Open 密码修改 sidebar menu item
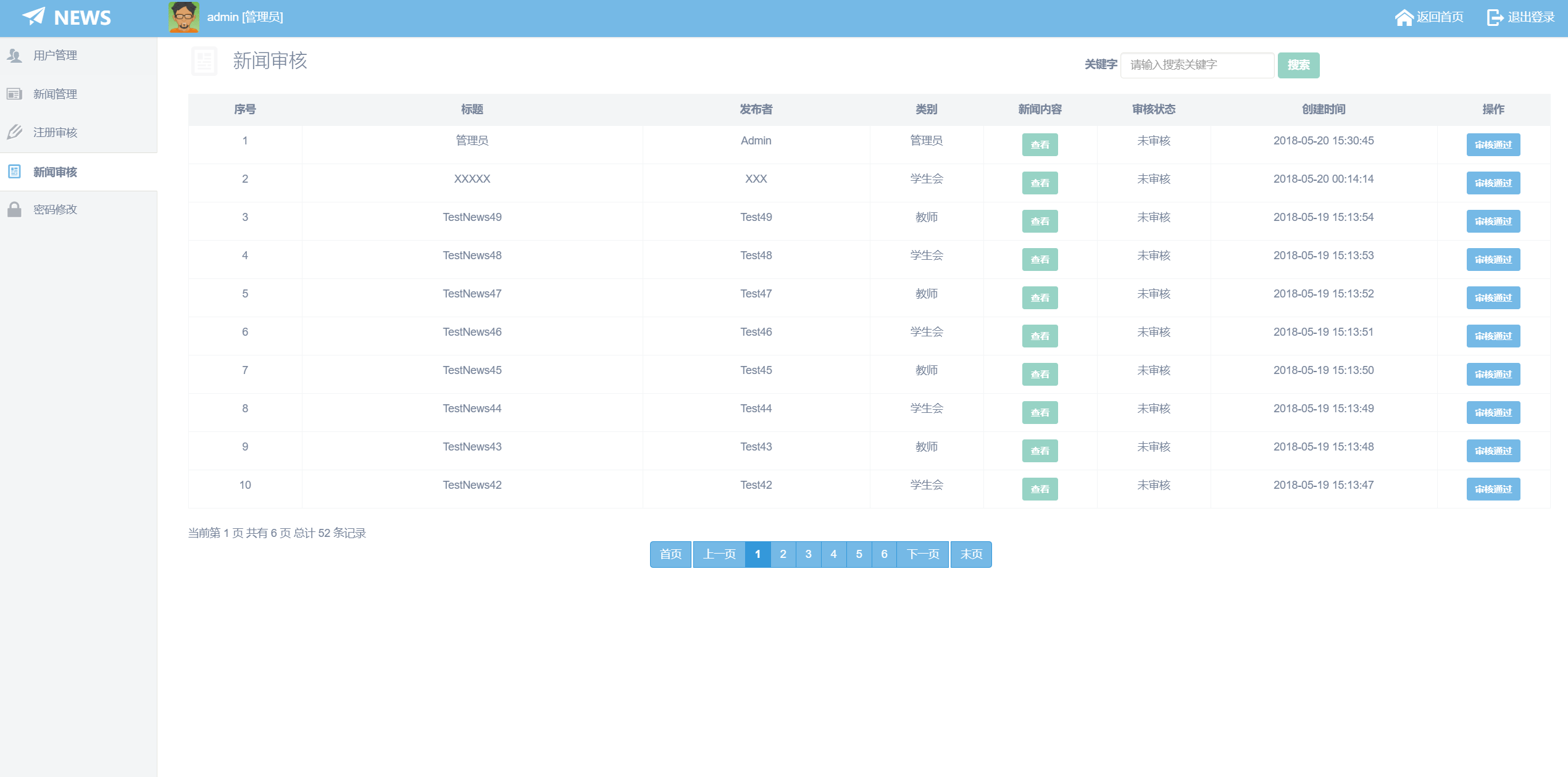 55,209
